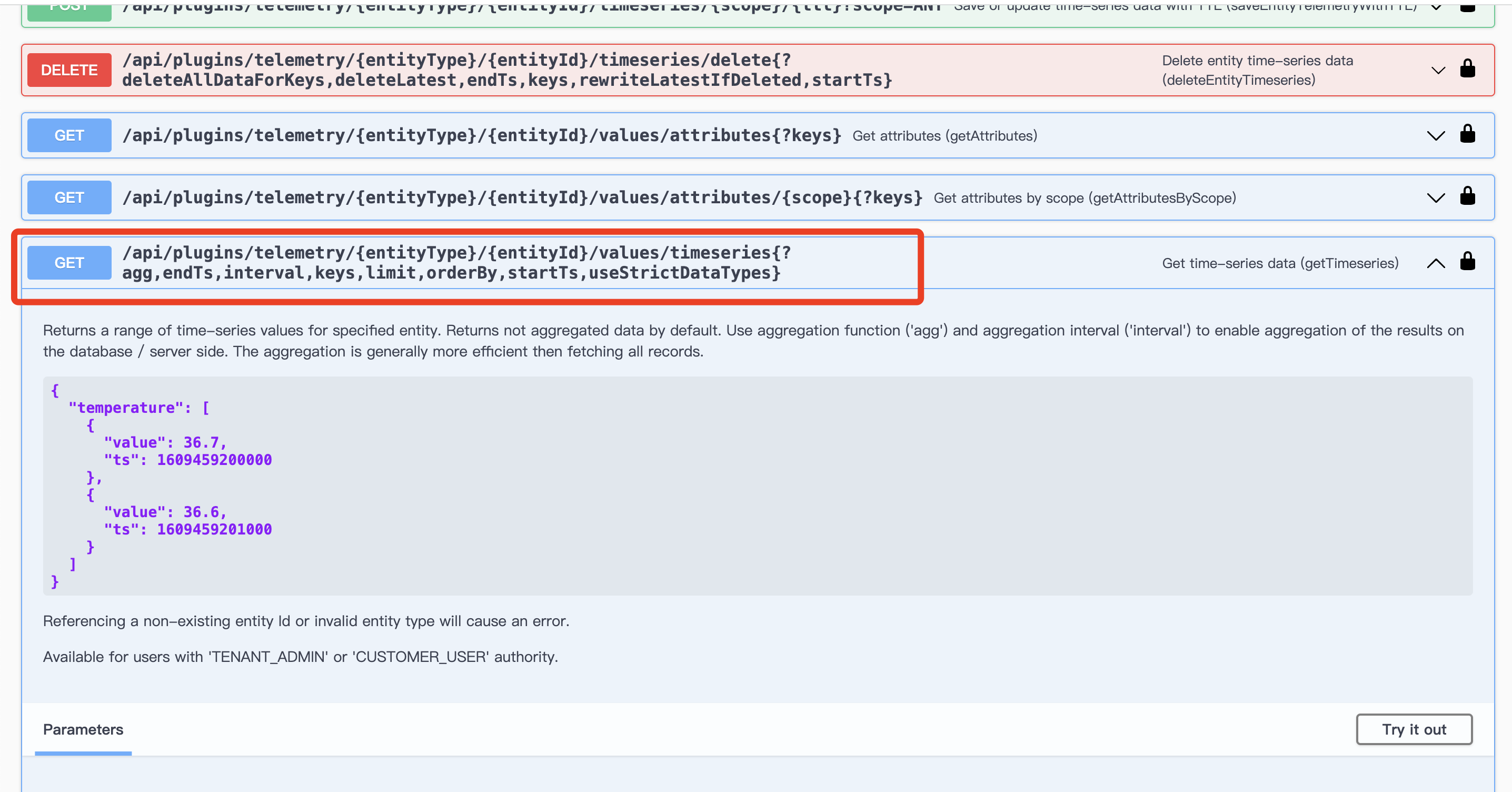
Task: Click the values/timeseries endpoint path
Action: (x=456, y=262)
